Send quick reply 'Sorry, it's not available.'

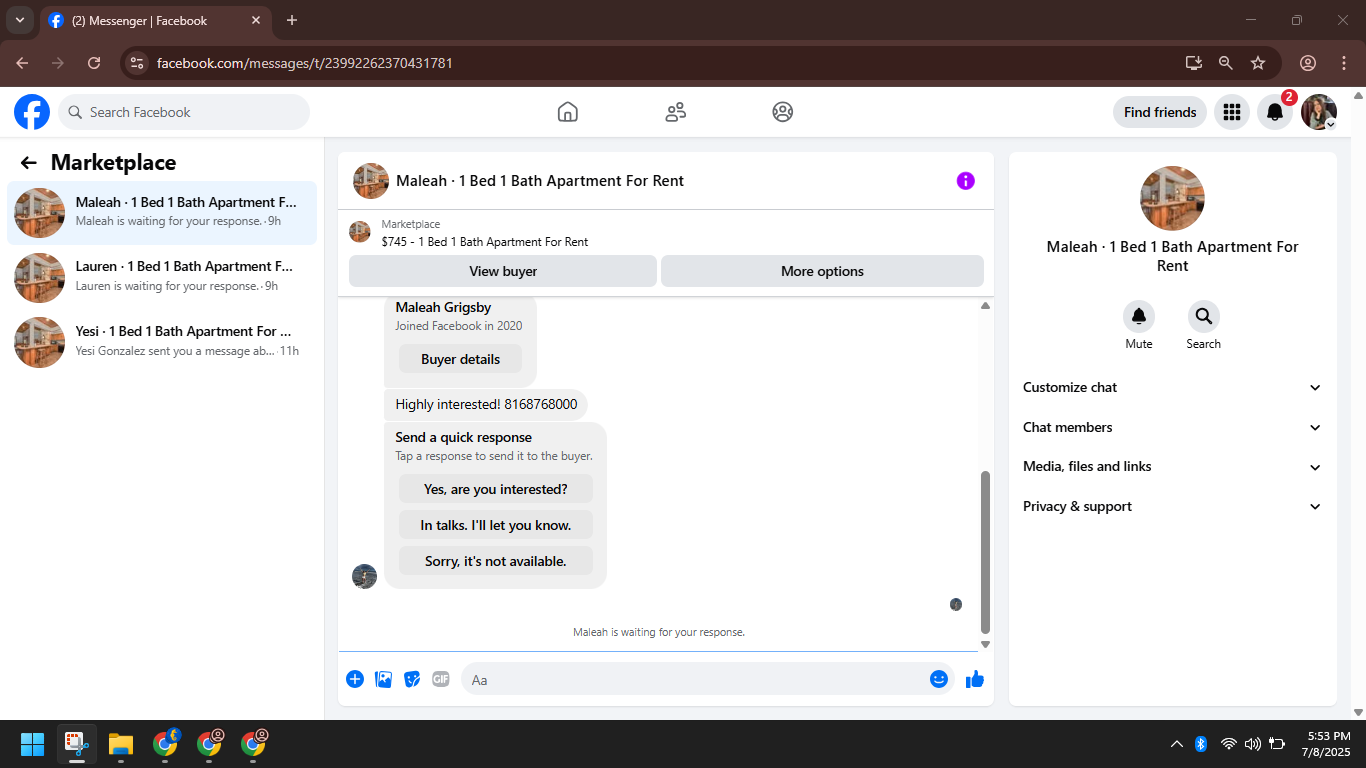(496, 561)
